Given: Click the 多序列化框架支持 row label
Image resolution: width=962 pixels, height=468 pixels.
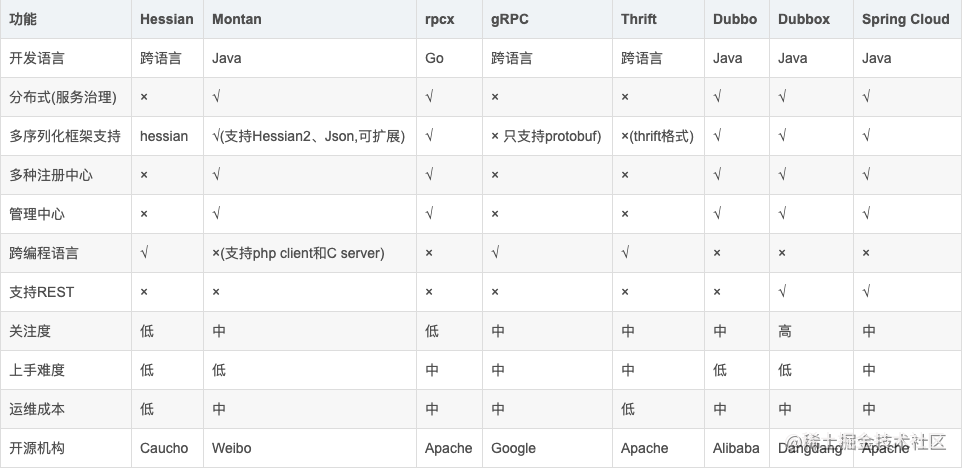Looking at the screenshot, I should [x=64, y=136].
